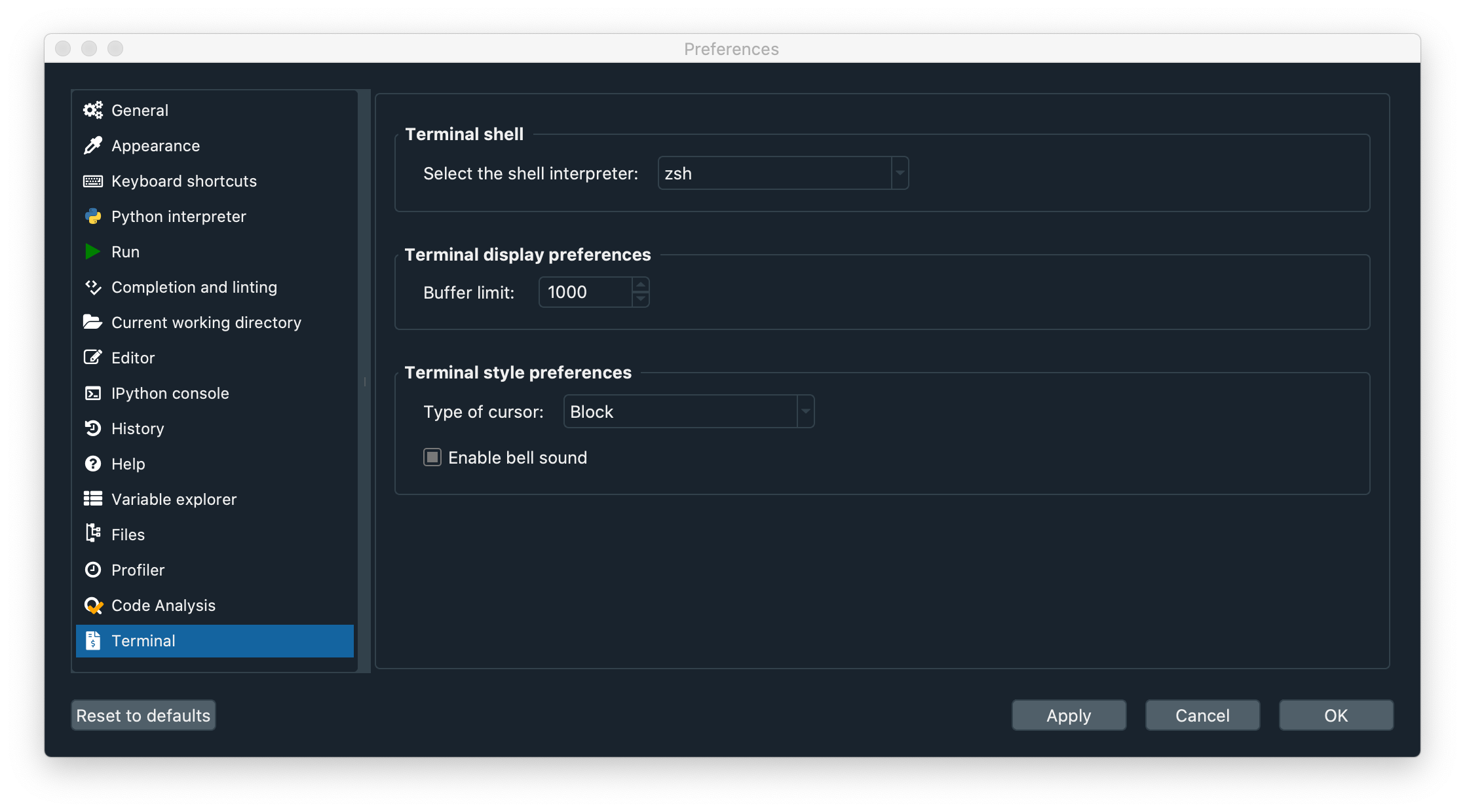Select zsh shell interpreter dropdown
The image size is (1465, 812).
pos(783,173)
